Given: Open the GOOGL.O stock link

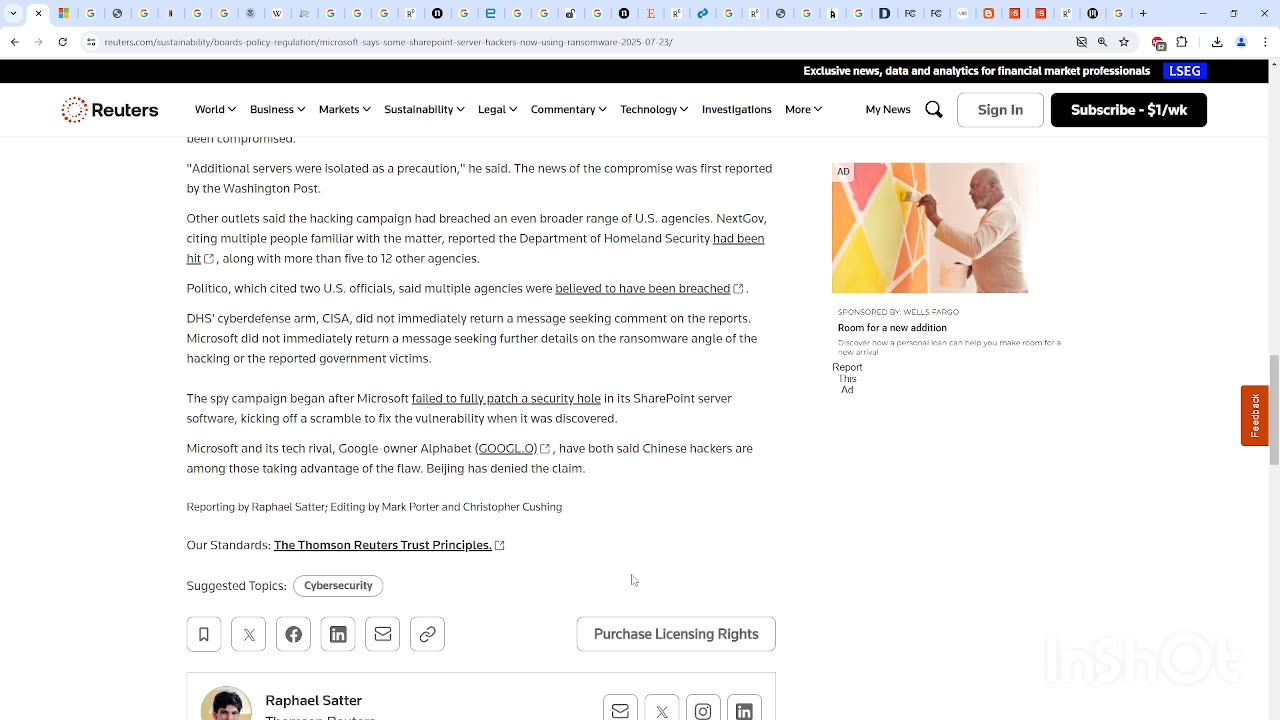Looking at the screenshot, I should [506, 449].
